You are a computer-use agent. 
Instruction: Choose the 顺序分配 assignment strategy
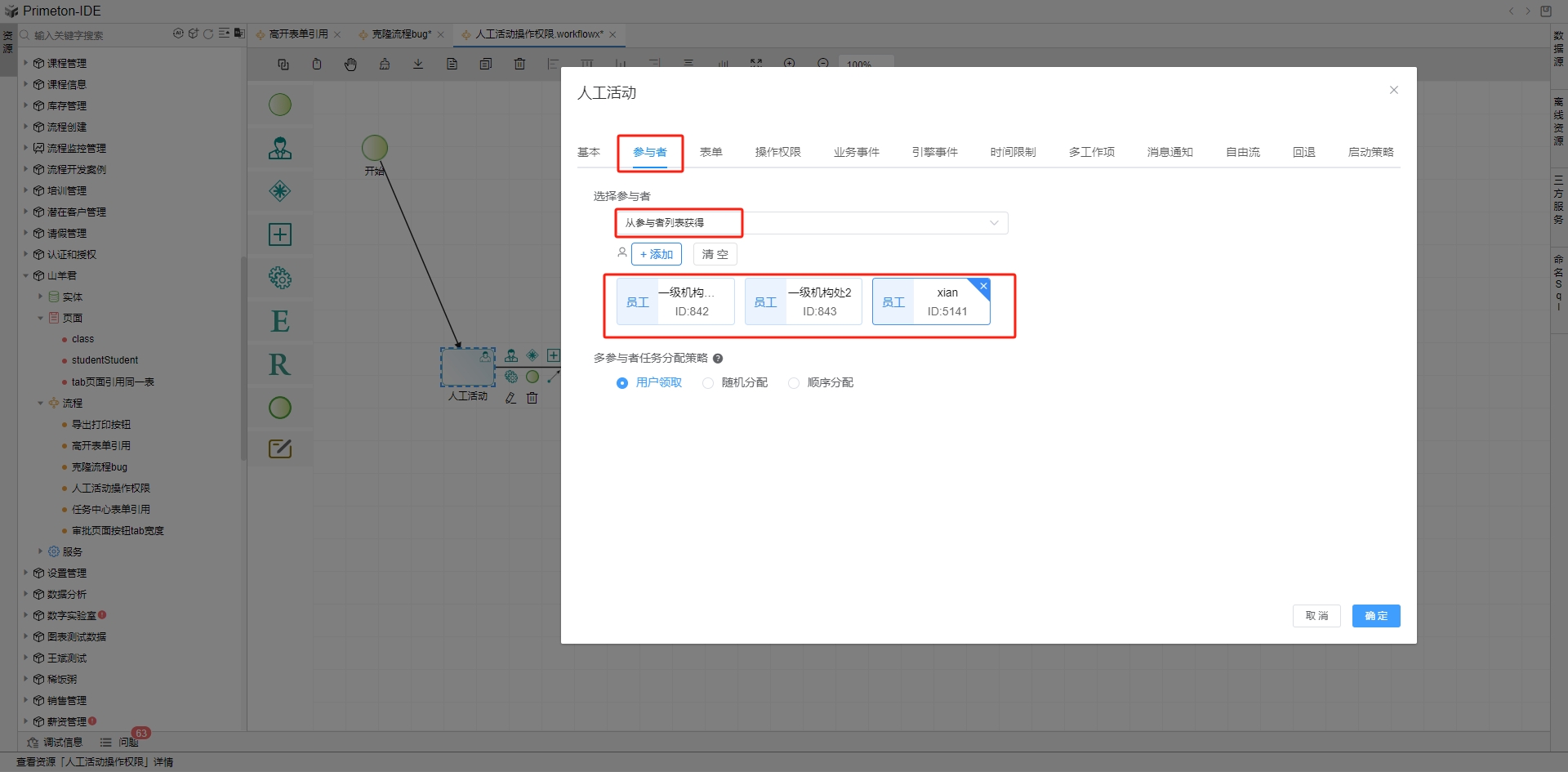coord(794,383)
